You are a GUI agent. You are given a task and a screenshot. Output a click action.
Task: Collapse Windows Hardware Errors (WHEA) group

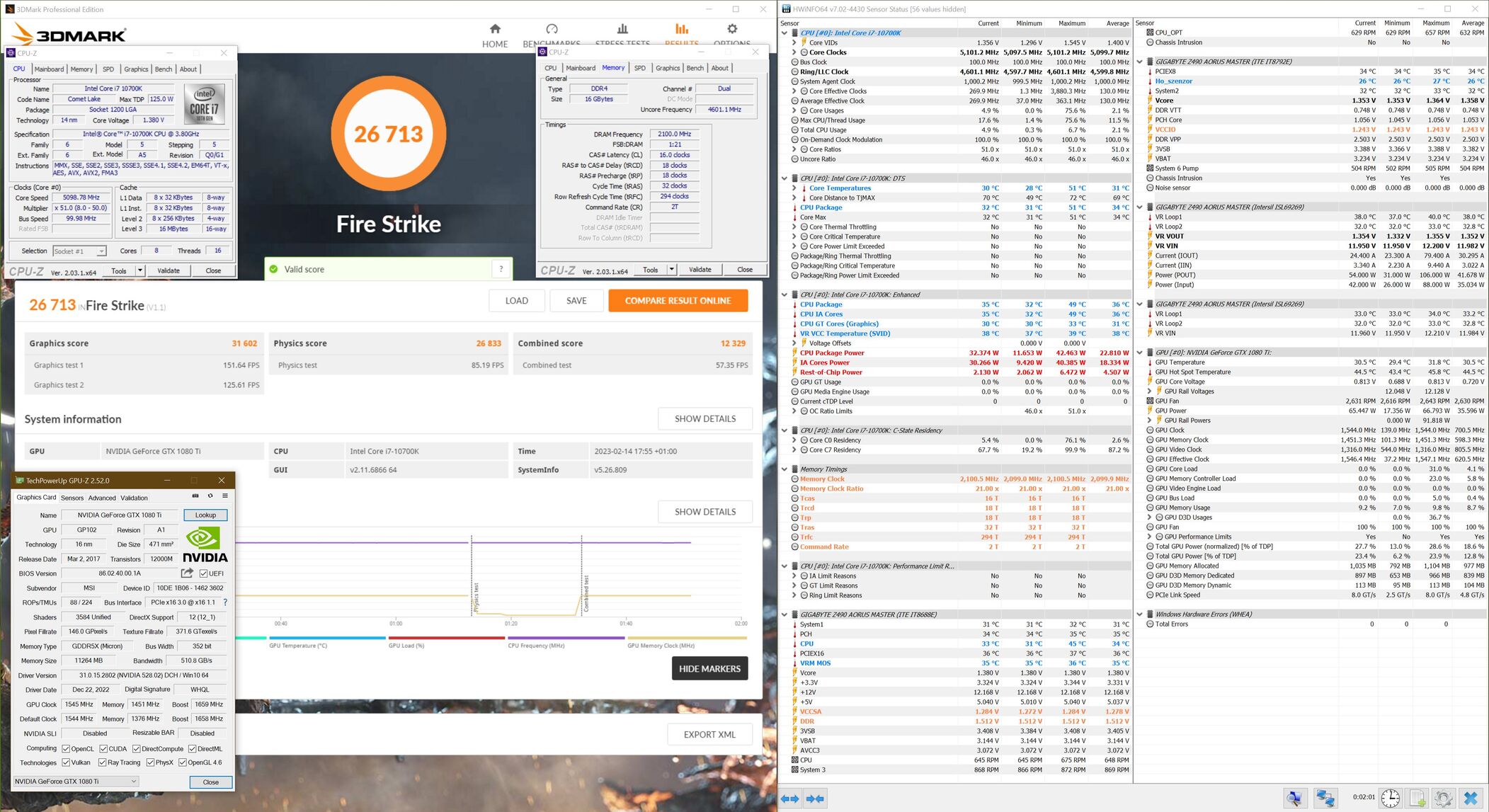click(1140, 614)
